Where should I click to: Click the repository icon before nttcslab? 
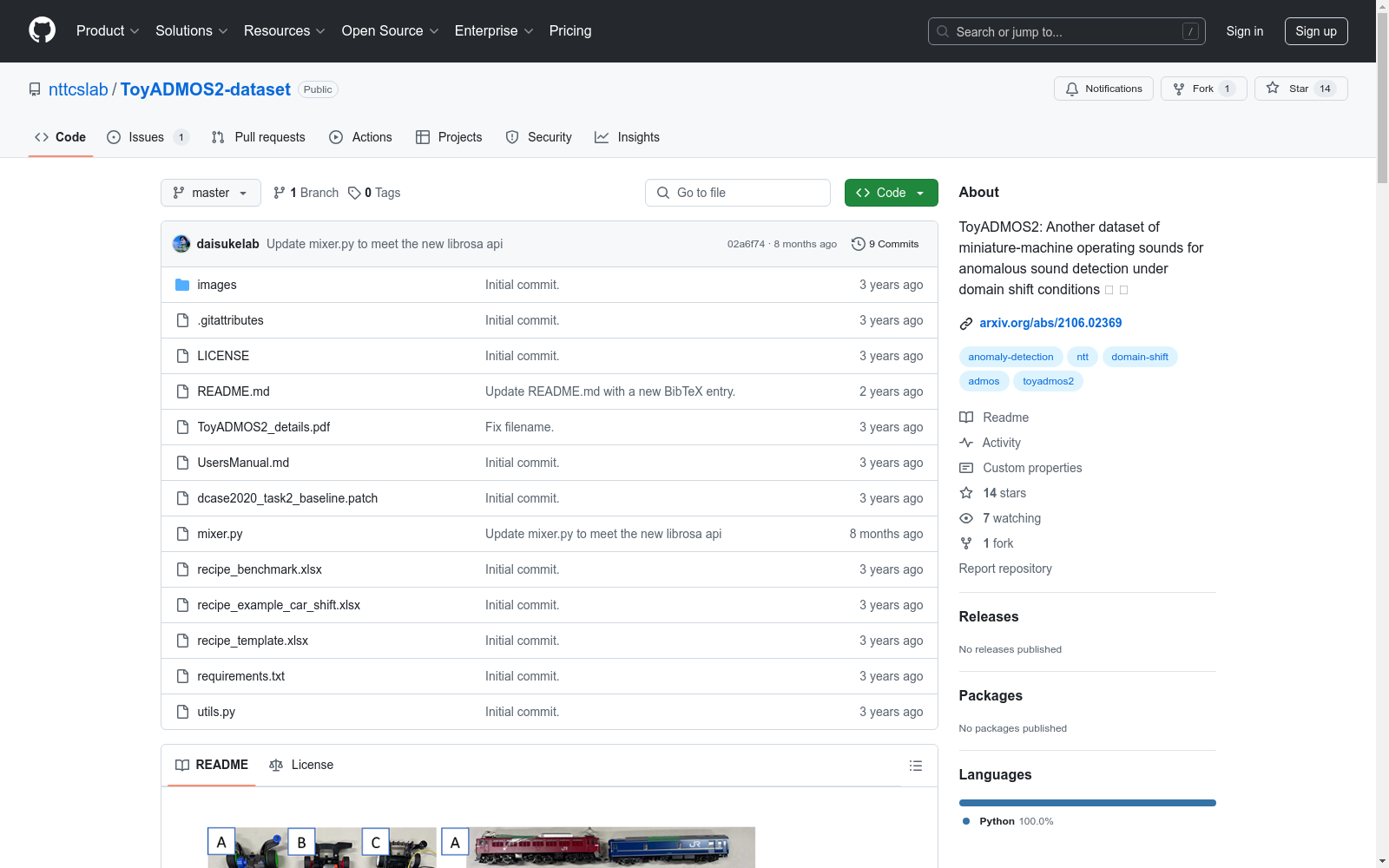click(35, 89)
